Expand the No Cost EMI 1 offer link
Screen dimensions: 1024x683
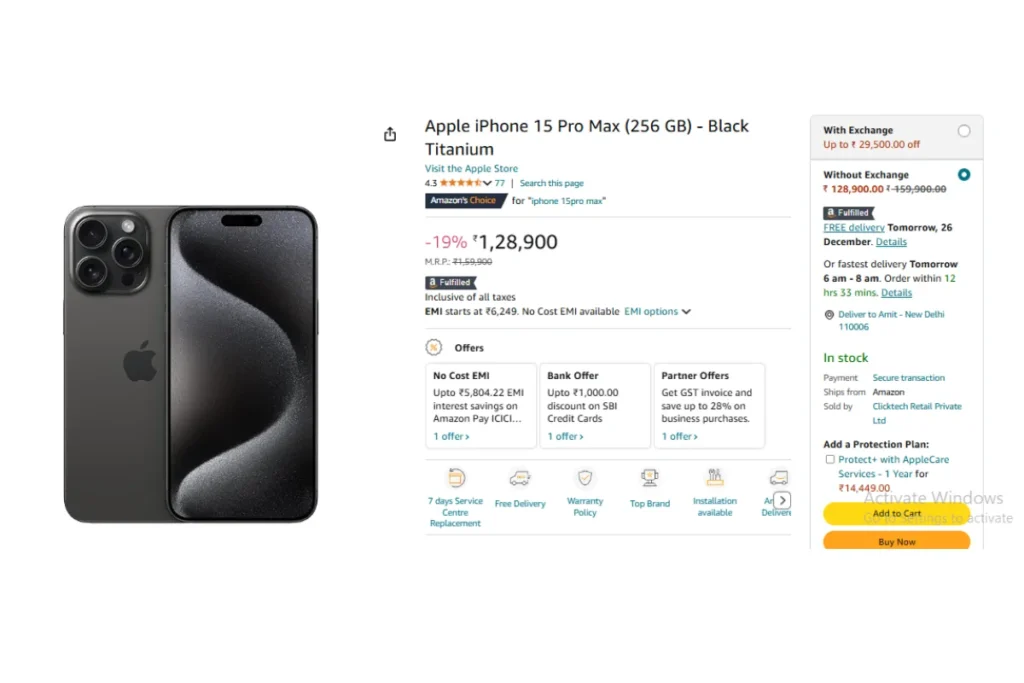451,436
